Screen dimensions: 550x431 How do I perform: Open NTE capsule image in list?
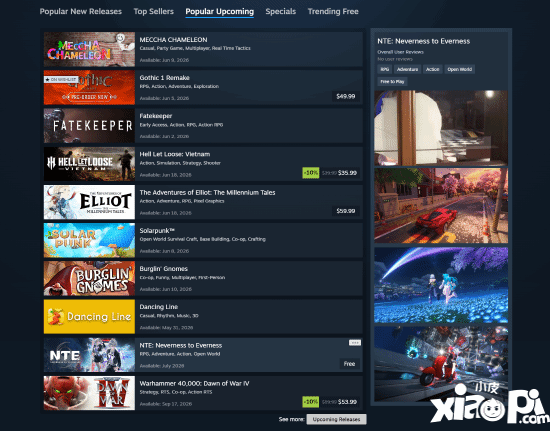click(89, 355)
